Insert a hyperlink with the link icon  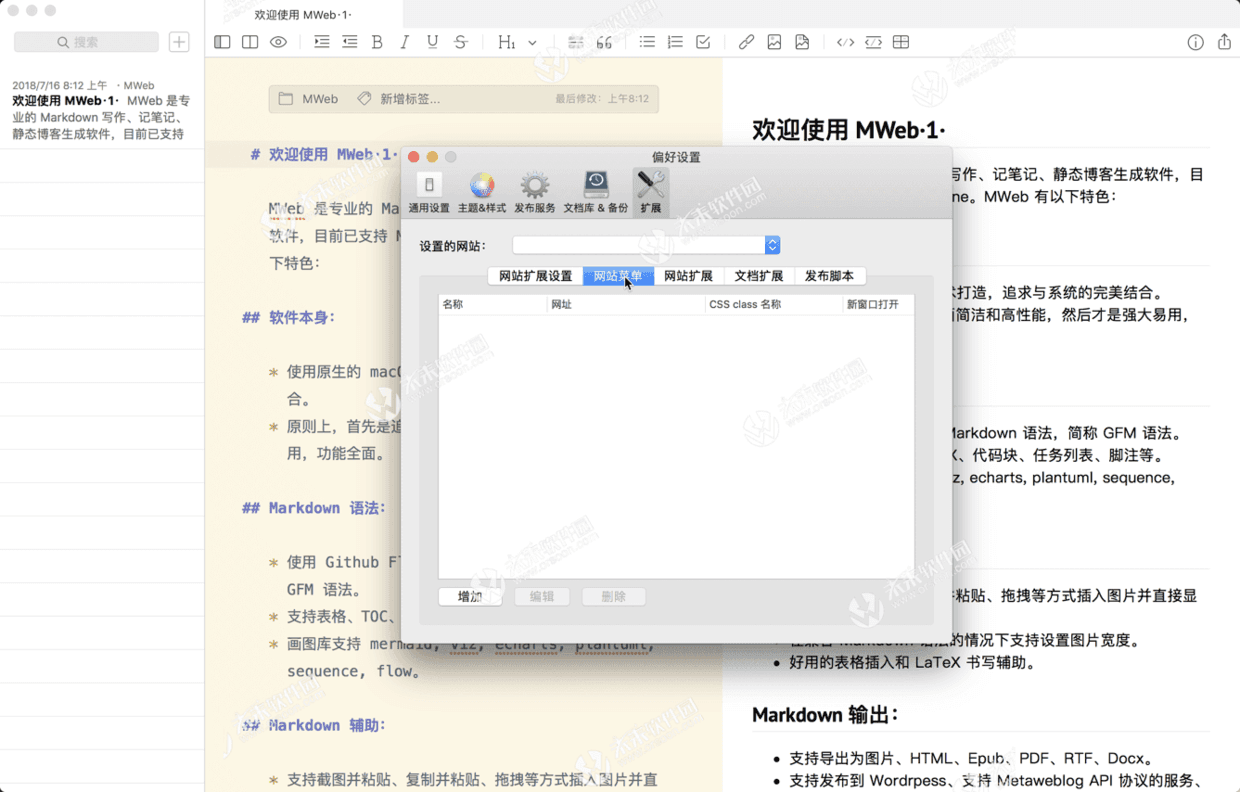(746, 42)
